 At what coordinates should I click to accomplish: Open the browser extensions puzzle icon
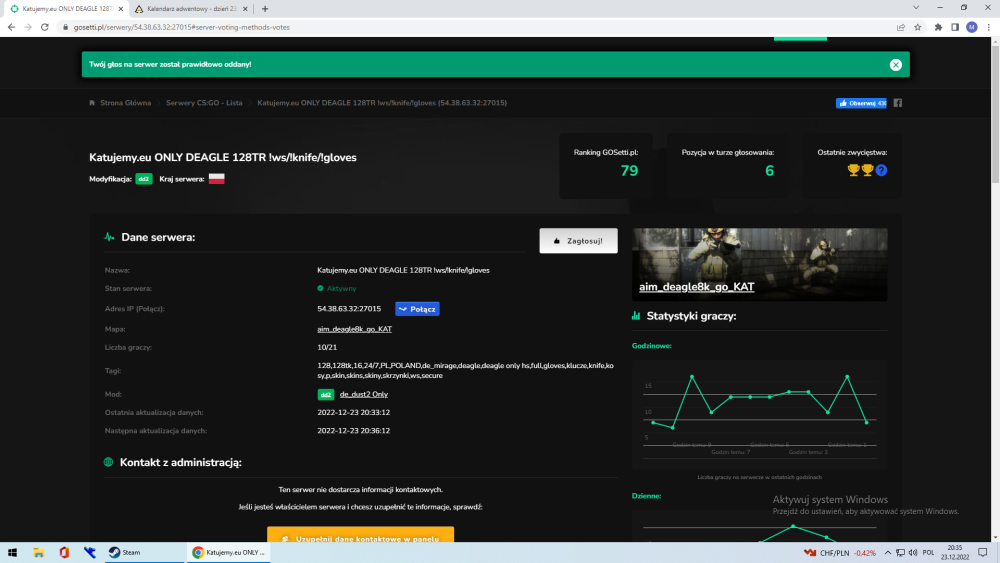[938, 27]
